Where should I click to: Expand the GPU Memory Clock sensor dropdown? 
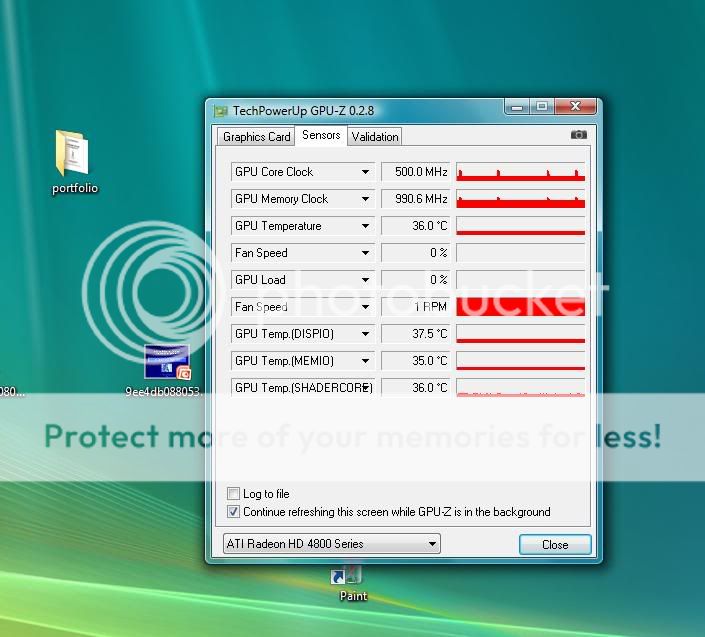click(x=365, y=199)
